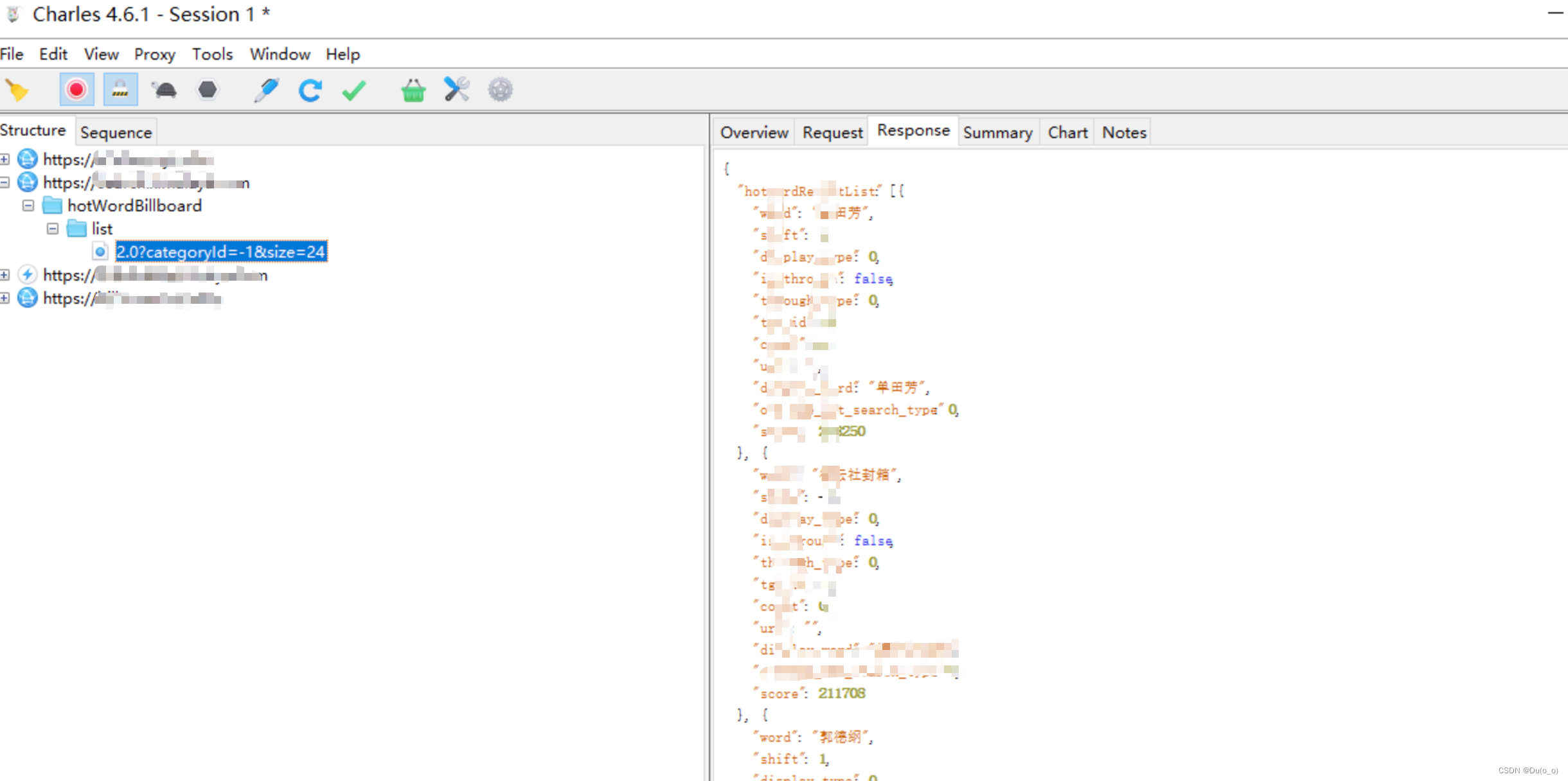The image size is (1568, 781).
Task: Click the blue Repeat request icon
Action: coord(310,90)
